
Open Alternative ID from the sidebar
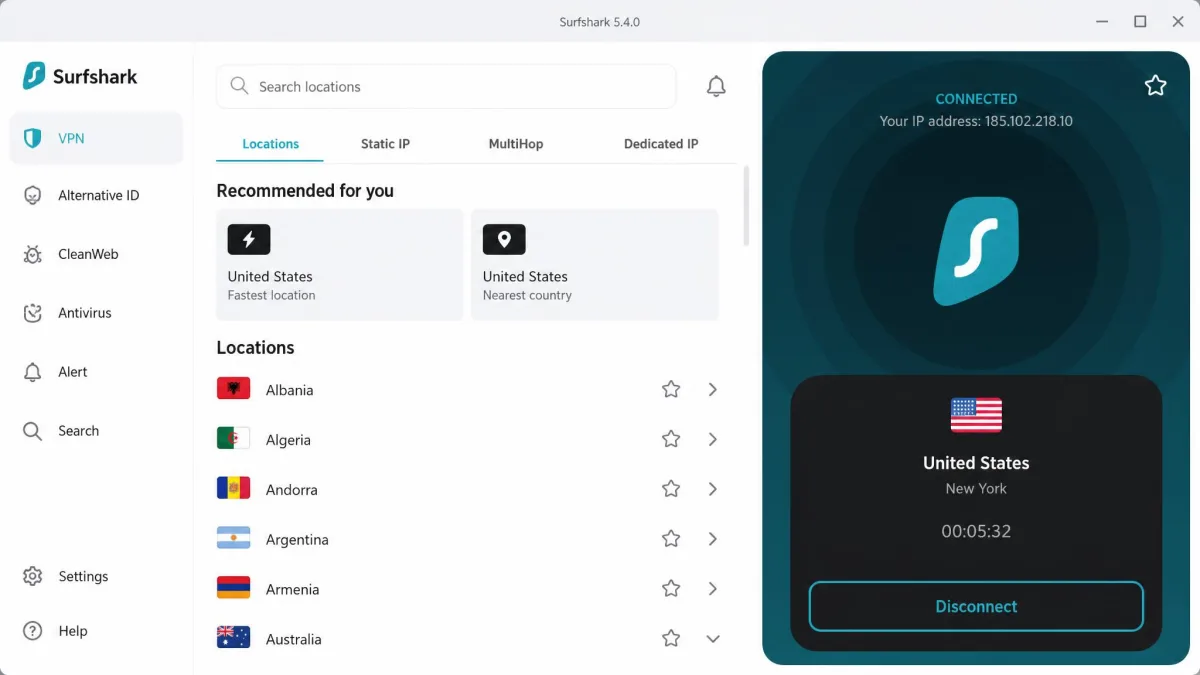pos(96,195)
